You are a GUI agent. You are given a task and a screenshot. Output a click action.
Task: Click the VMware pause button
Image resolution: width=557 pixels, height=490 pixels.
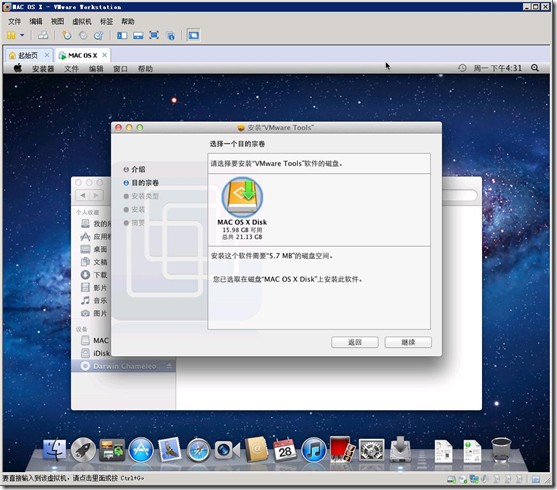coord(11,35)
